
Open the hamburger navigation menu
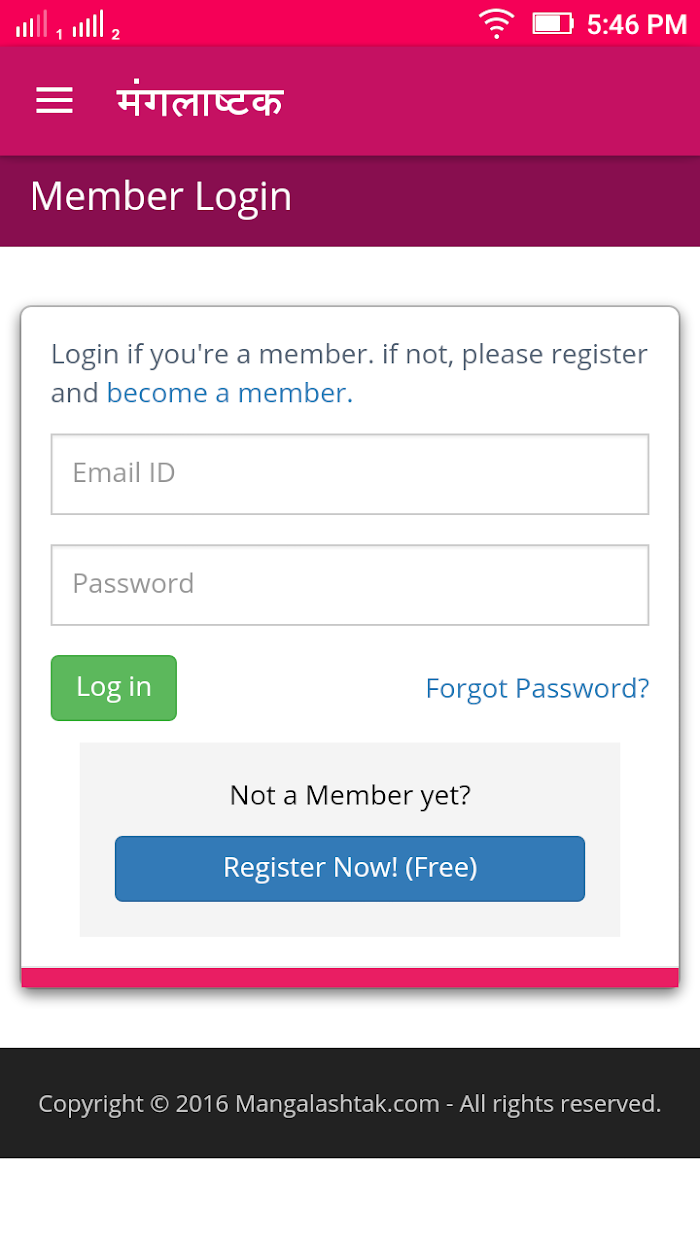[x=54, y=100]
